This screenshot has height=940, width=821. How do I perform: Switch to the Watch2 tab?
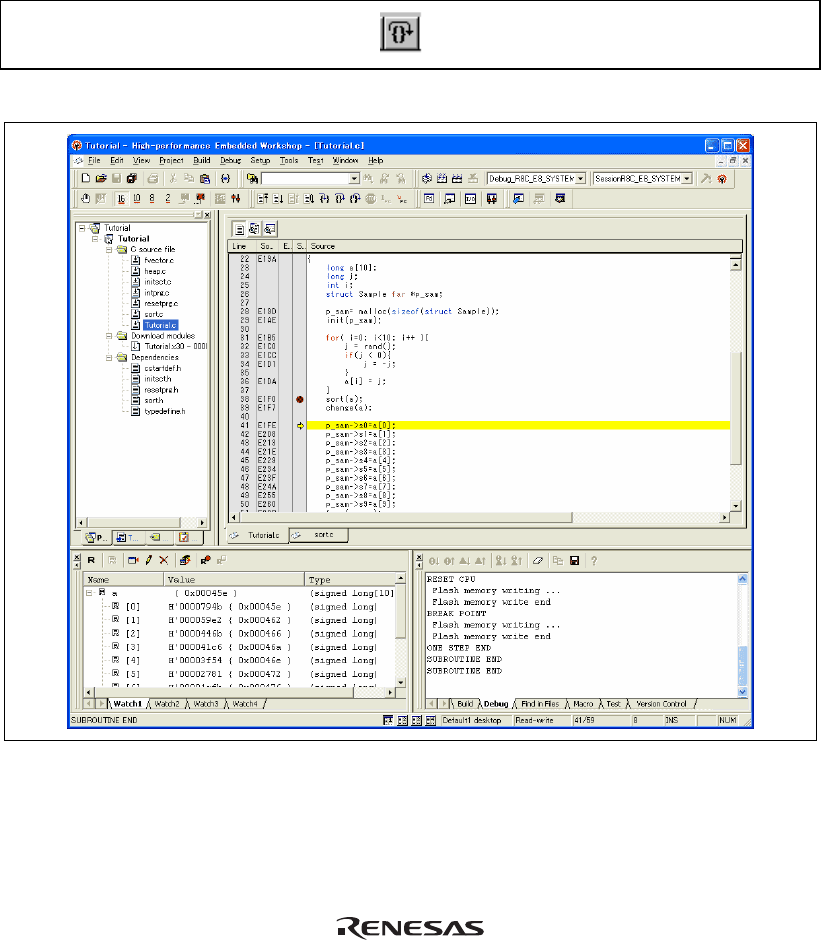tap(167, 704)
